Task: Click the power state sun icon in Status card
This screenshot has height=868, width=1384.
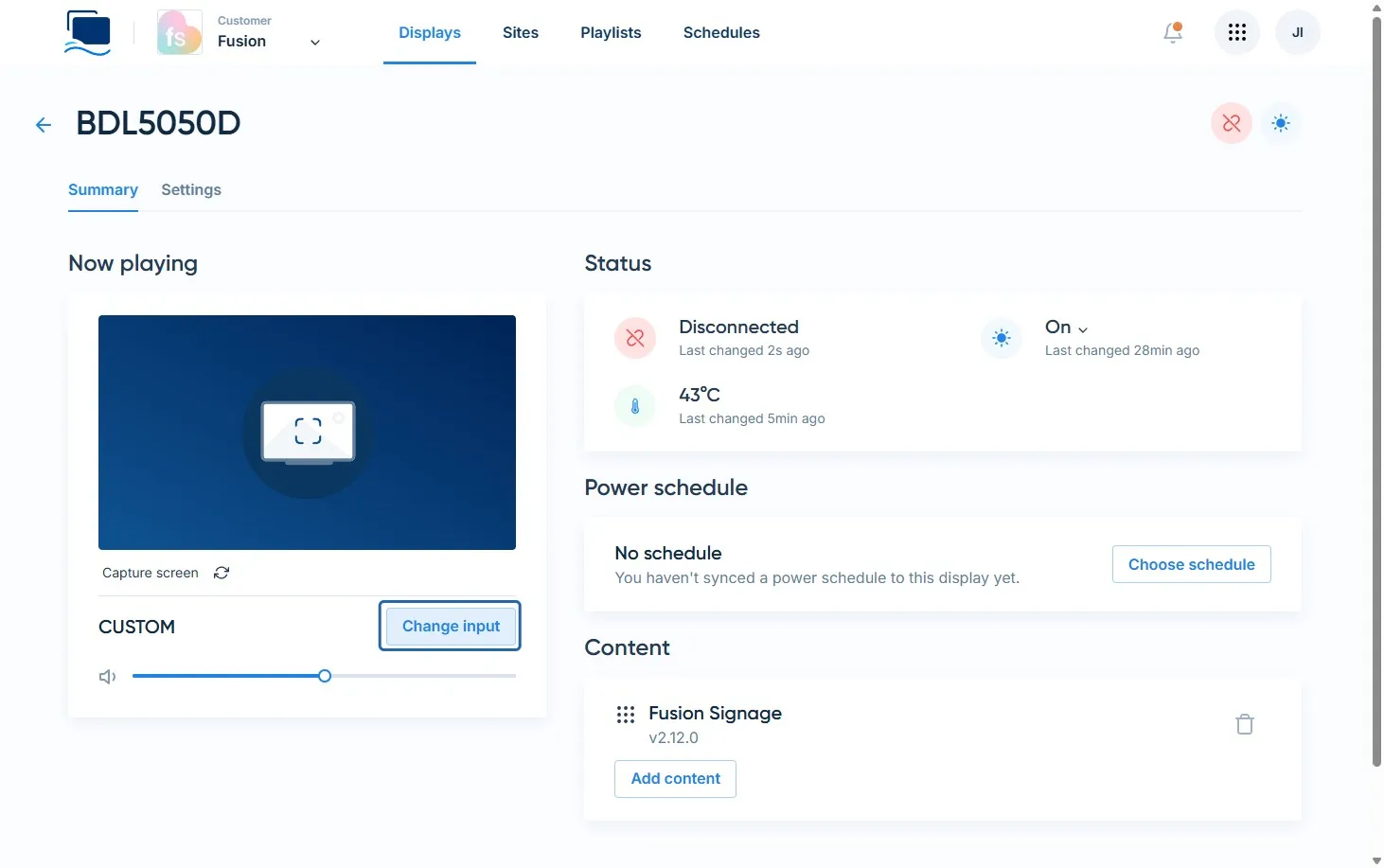Action: click(1002, 338)
